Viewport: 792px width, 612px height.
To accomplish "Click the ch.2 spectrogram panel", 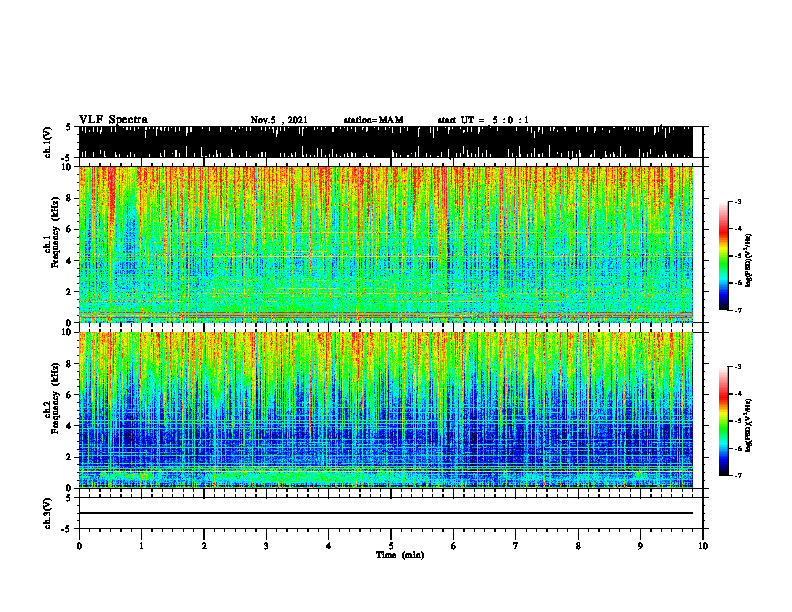I will point(385,410).
